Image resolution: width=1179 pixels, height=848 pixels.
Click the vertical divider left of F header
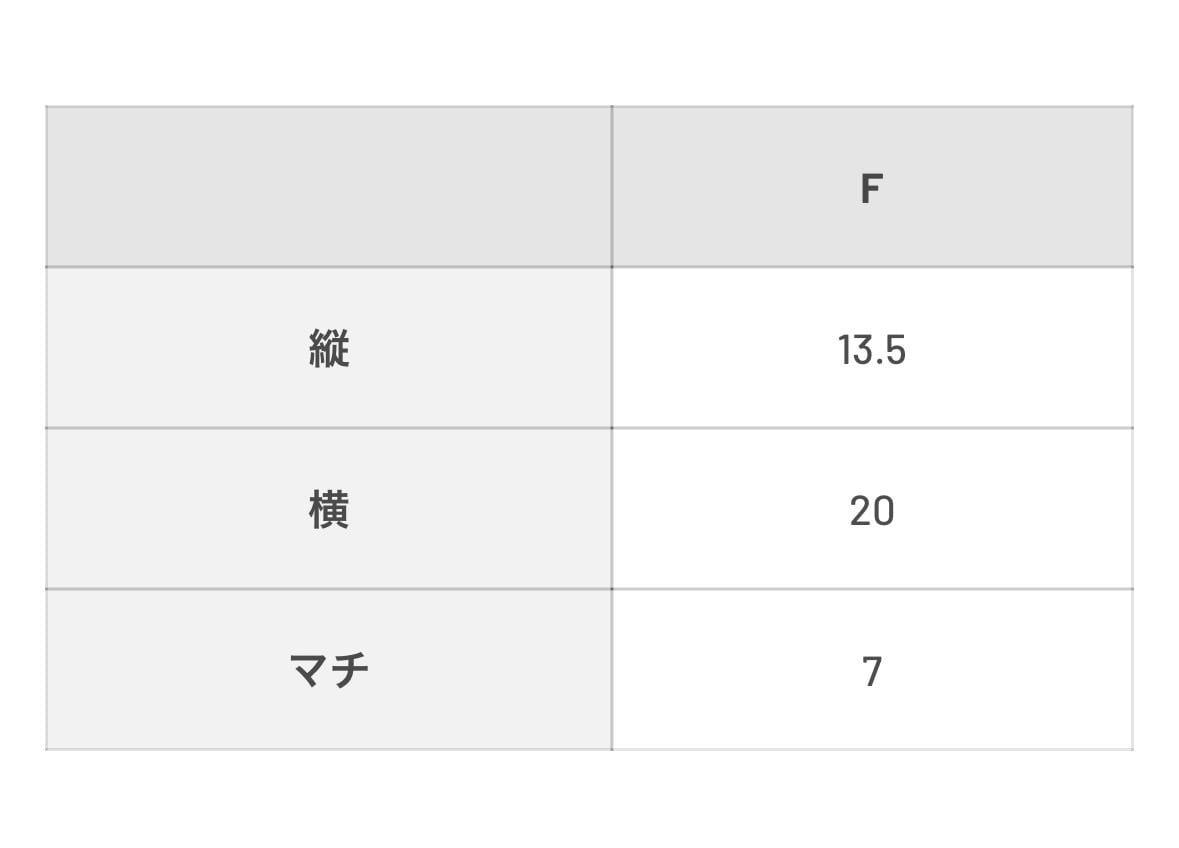pyautogui.click(x=612, y=188)
